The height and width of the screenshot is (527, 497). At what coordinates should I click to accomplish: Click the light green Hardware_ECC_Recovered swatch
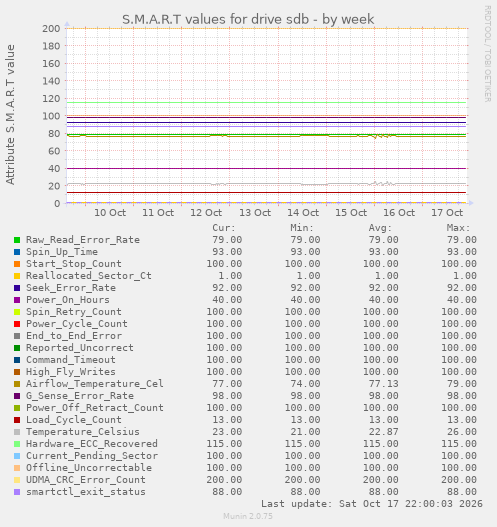pyautogui.click(x=17, y=444)
